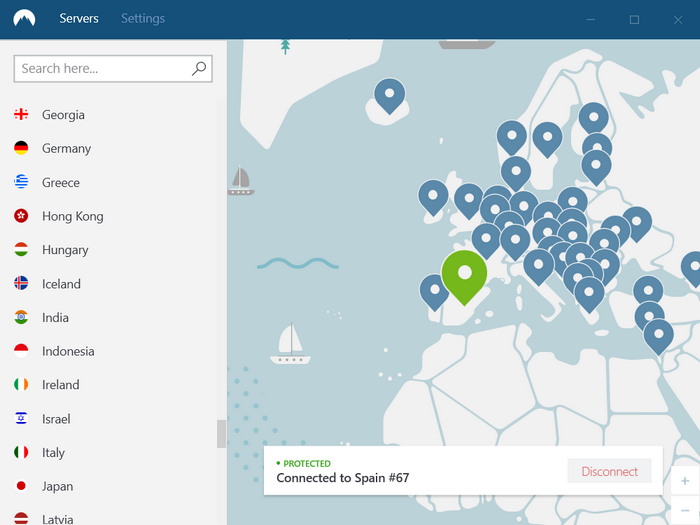Click the Italy map pin

pos(538,266)
